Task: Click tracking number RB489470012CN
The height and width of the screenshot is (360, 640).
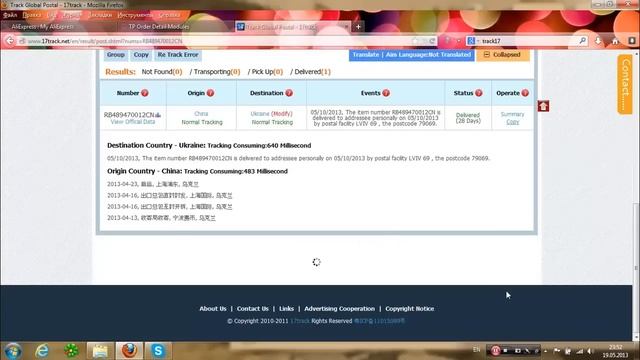Action: (x=129, y=115)
